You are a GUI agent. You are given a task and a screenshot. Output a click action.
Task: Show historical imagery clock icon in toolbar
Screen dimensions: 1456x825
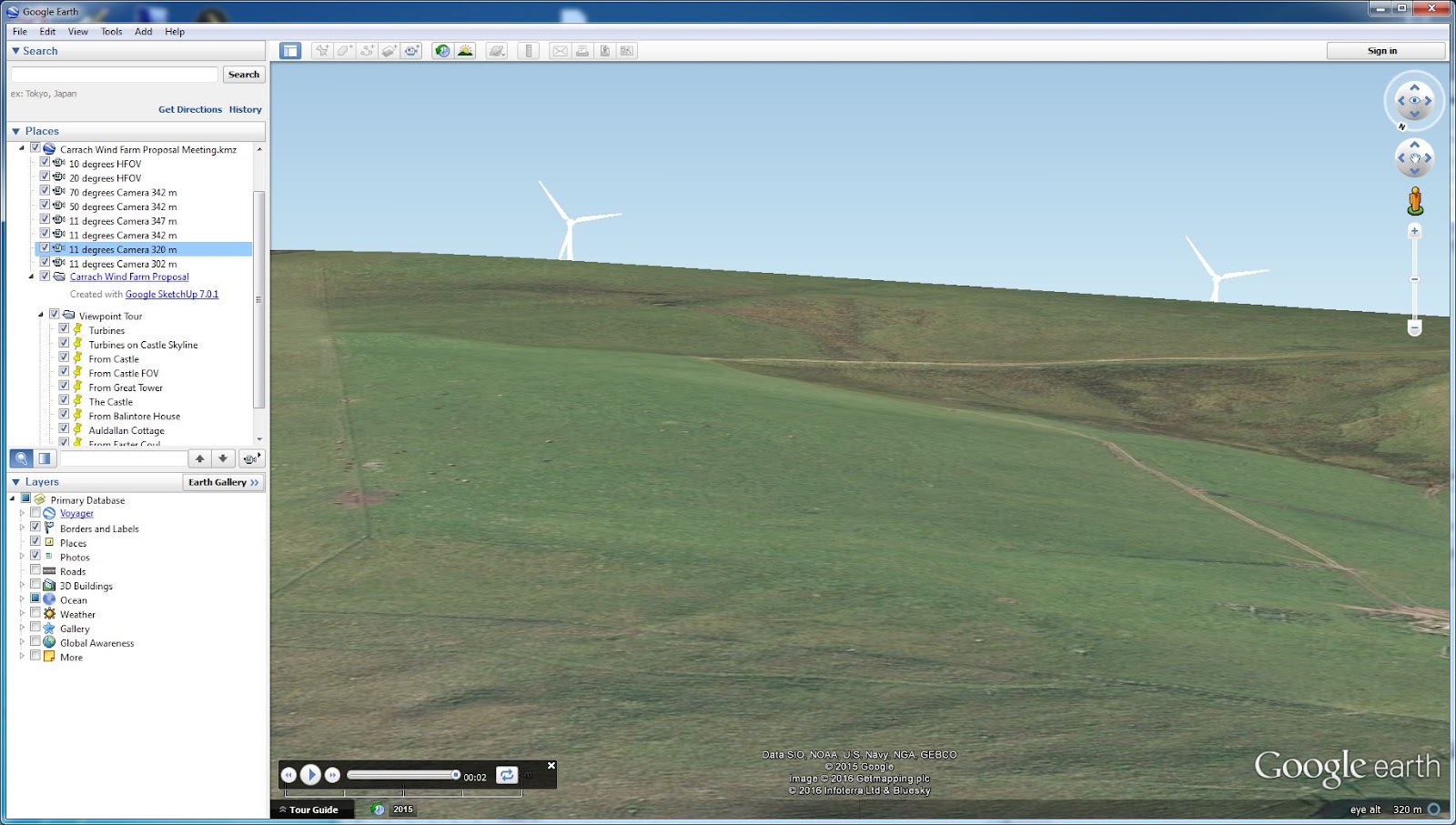click(442, 51)
